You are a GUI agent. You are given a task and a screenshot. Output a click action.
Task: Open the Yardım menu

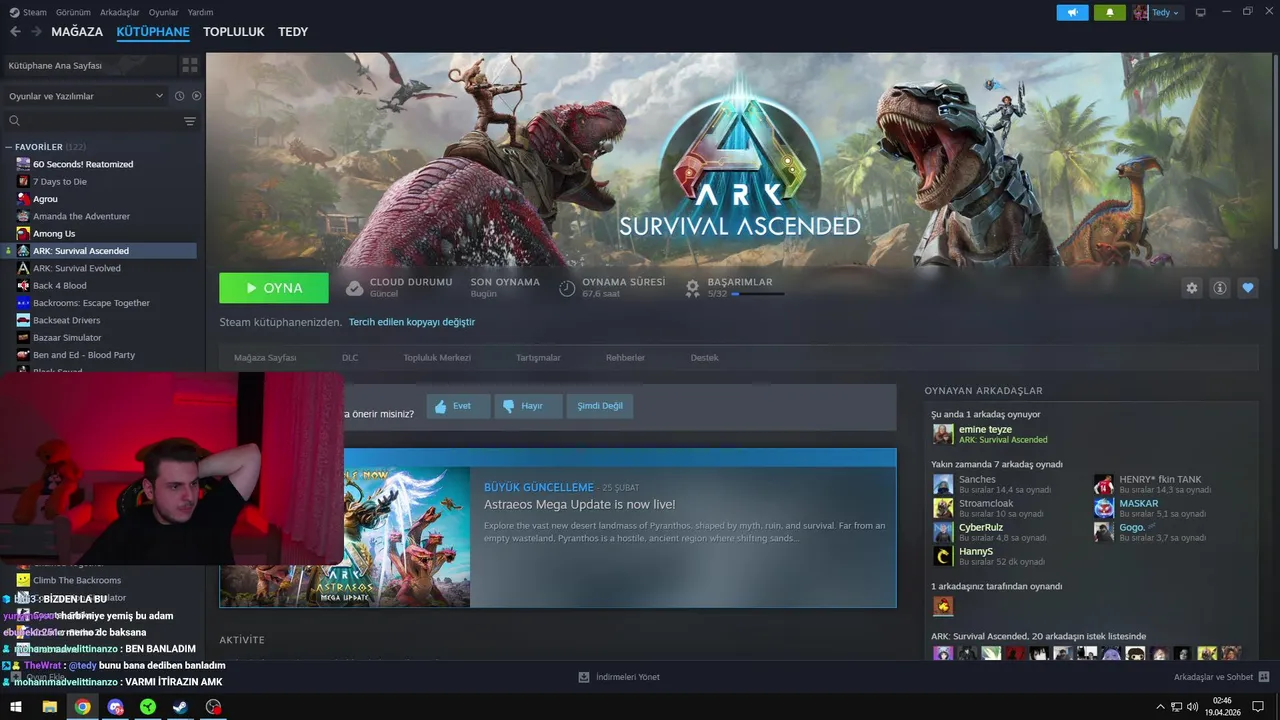200,12
